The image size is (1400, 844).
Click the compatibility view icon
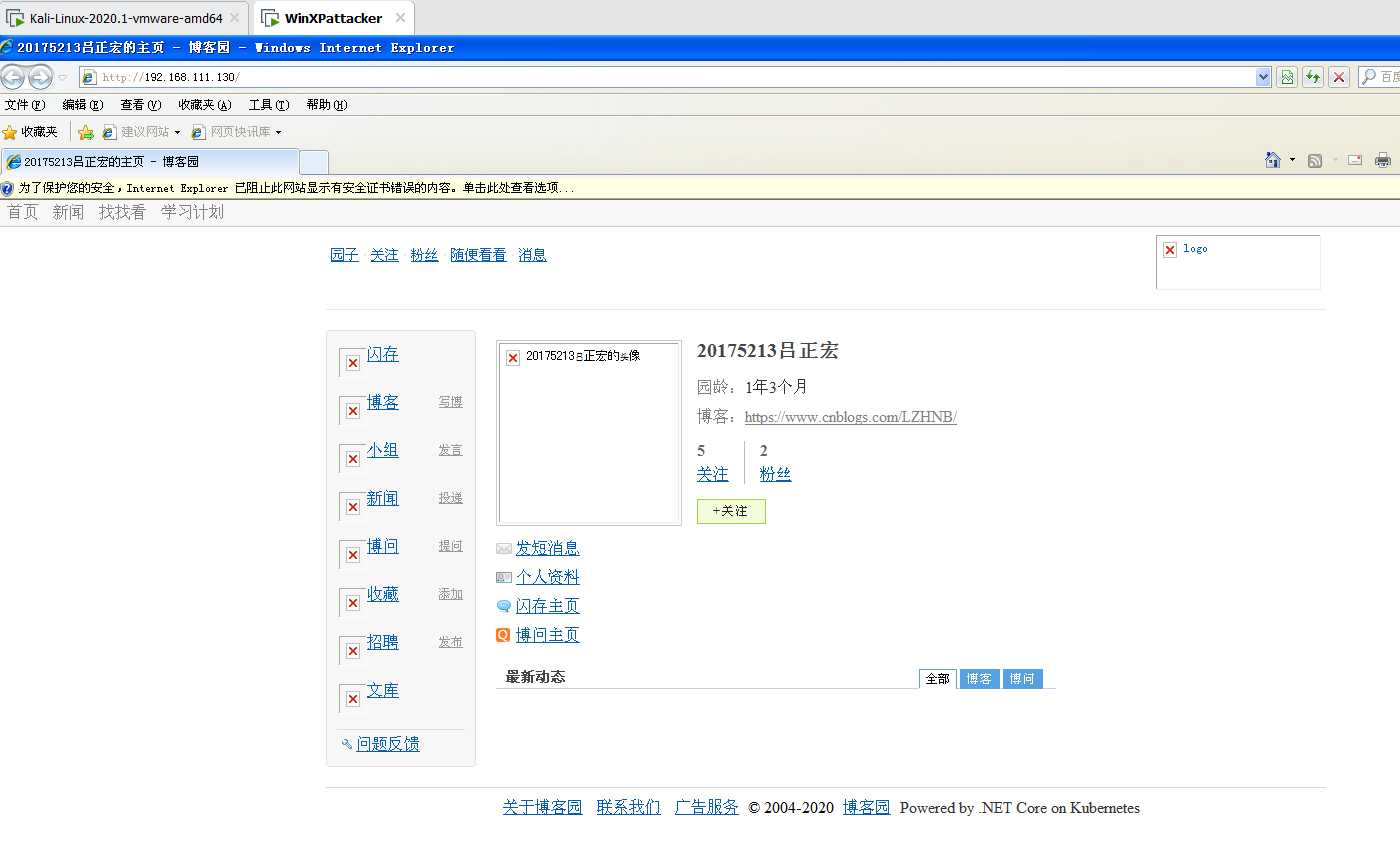[x=1287, y=77]
